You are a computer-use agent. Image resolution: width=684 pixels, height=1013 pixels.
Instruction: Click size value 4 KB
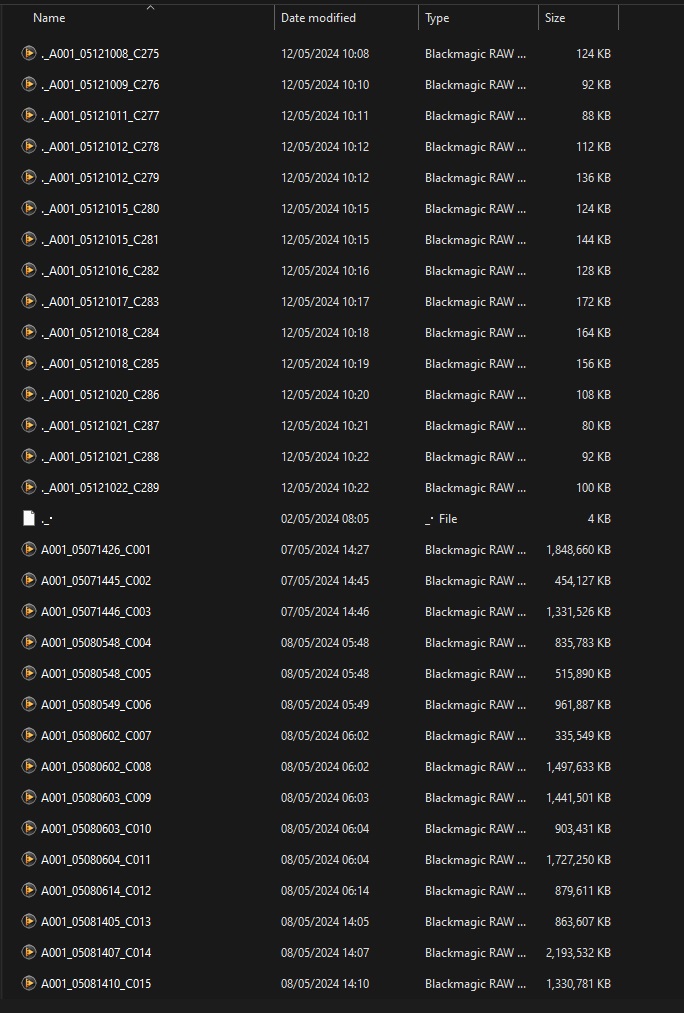click(599, 519)
